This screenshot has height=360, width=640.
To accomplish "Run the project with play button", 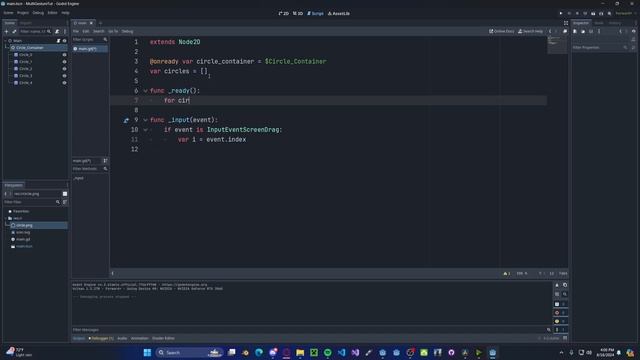I will [561, 13].
